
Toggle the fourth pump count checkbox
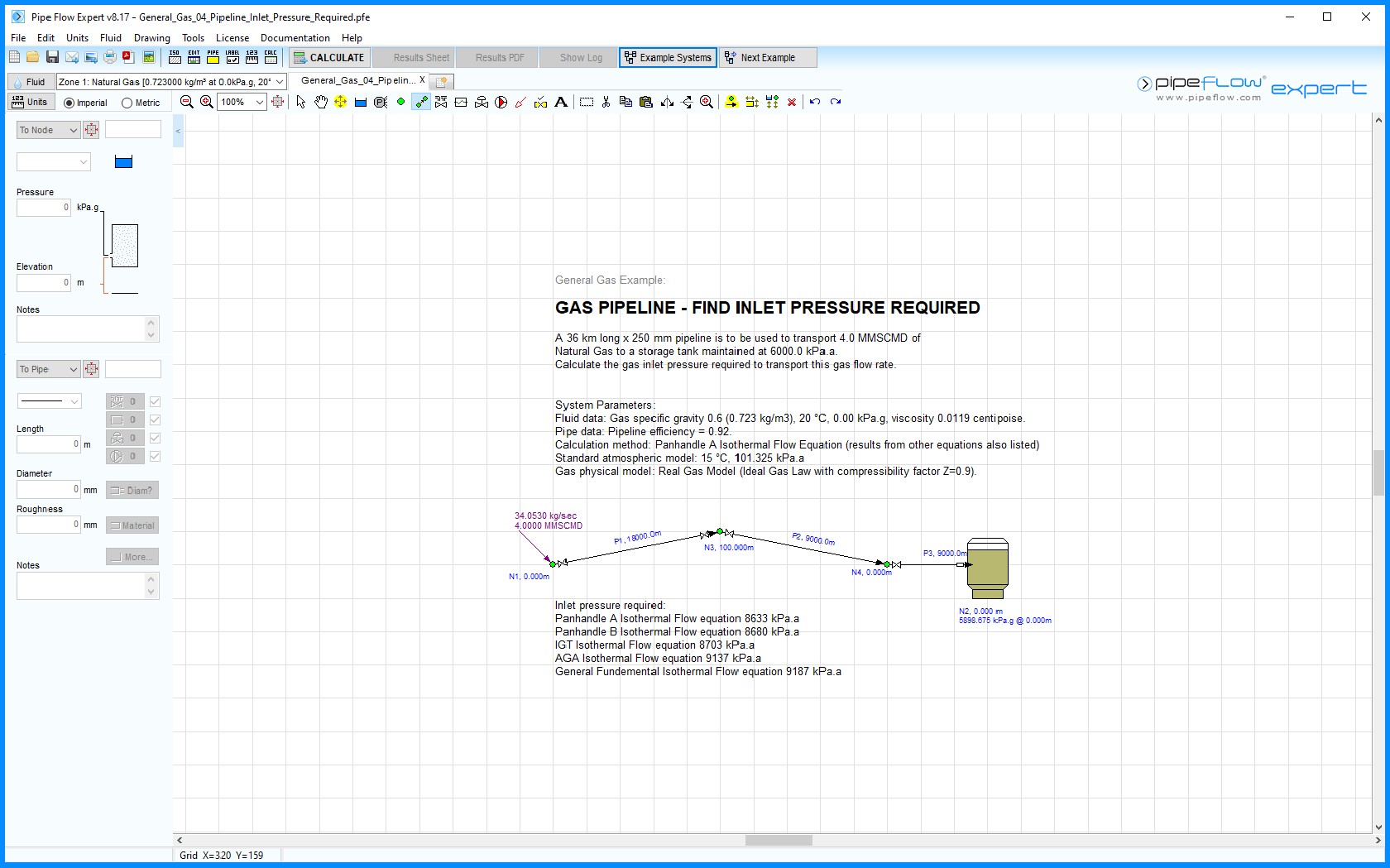click(x=155, y=456)
